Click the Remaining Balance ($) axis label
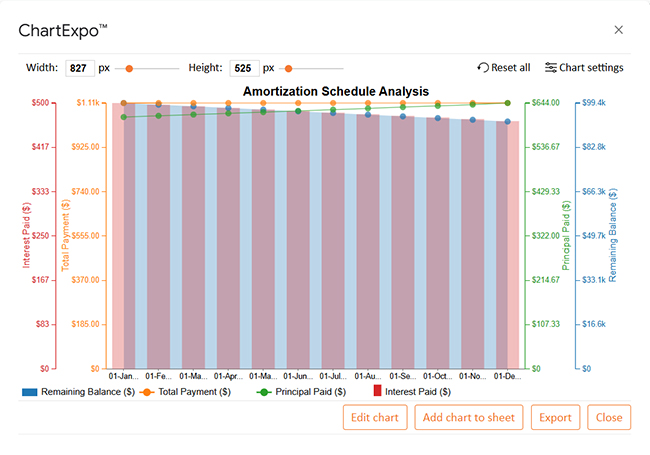650x455 pixels. [x=612, y=235]
